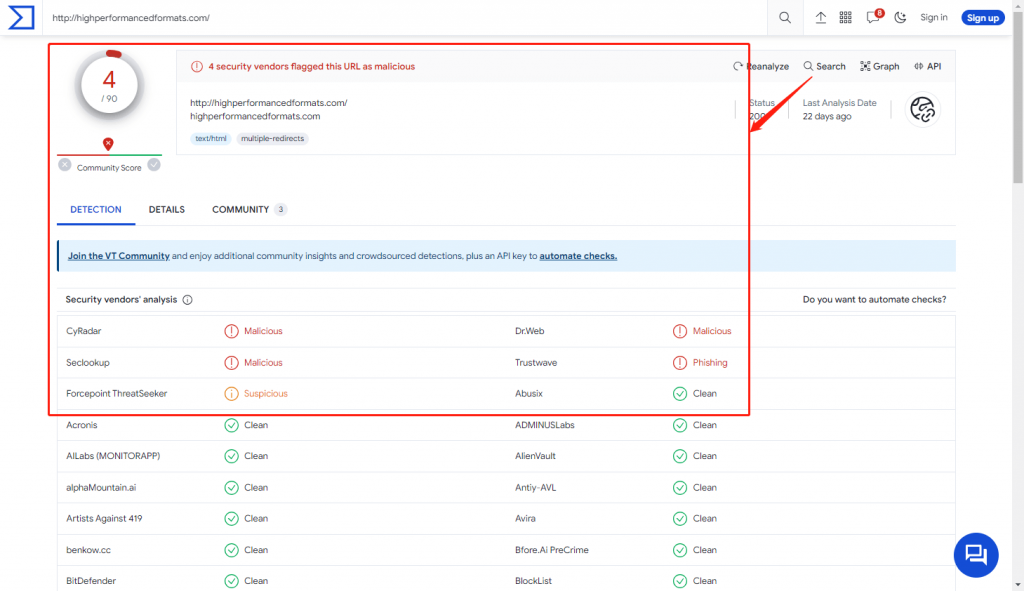Image resolution: width=1024 pixels, height=591 pixels.
Task: Click the highperformancedformats.com domain text
Action: tap(255, 116)
